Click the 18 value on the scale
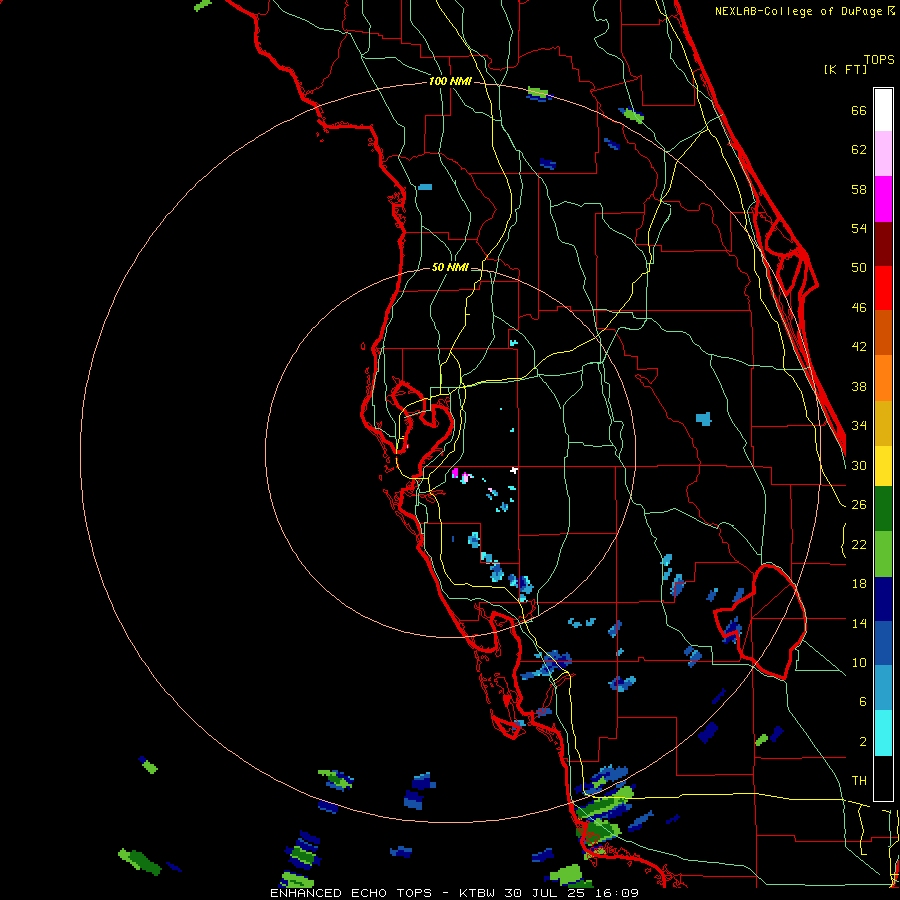 tap(859, 584)
